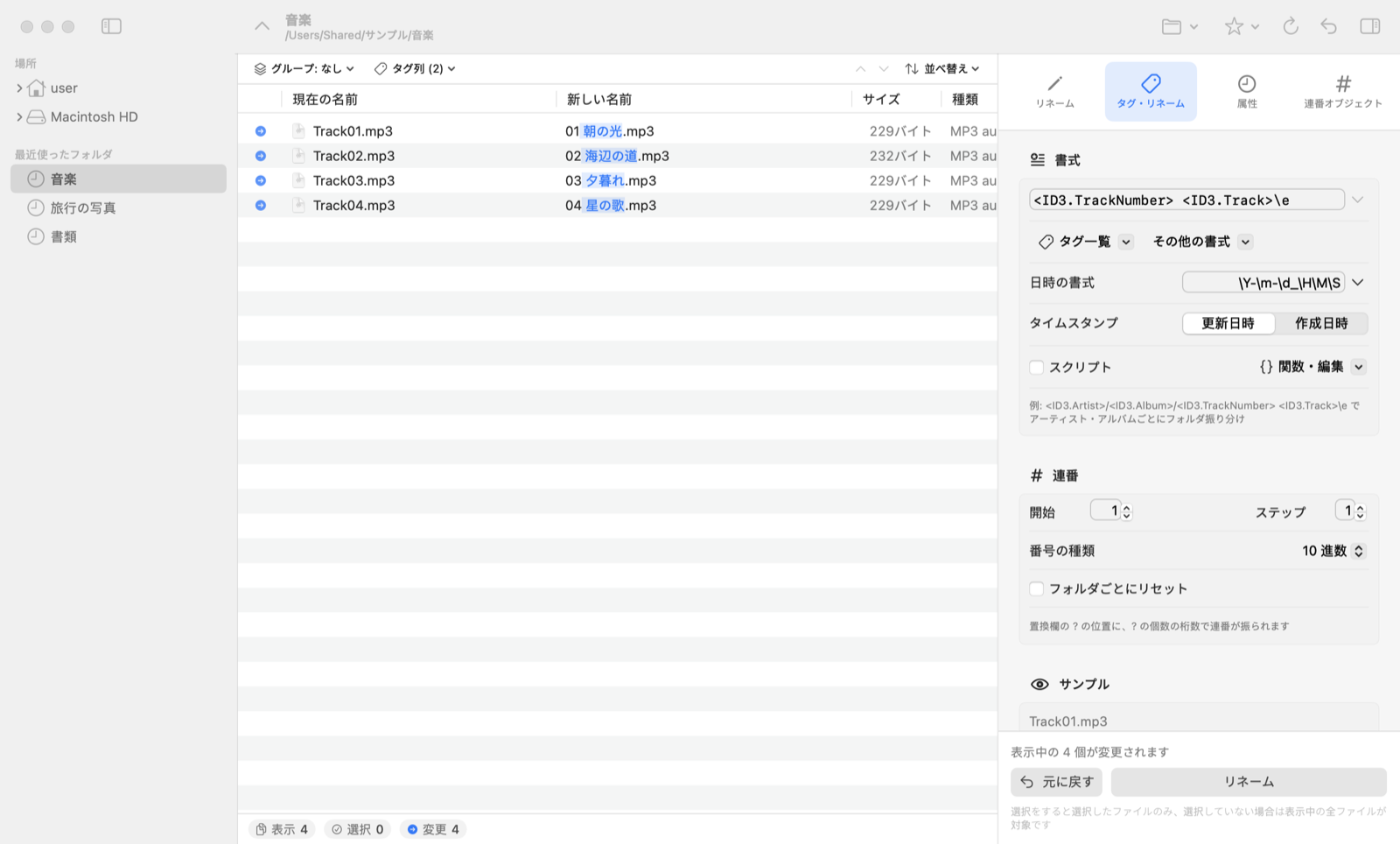
Task: Click the リネーム button at bottom
Action: (1249, 782)
